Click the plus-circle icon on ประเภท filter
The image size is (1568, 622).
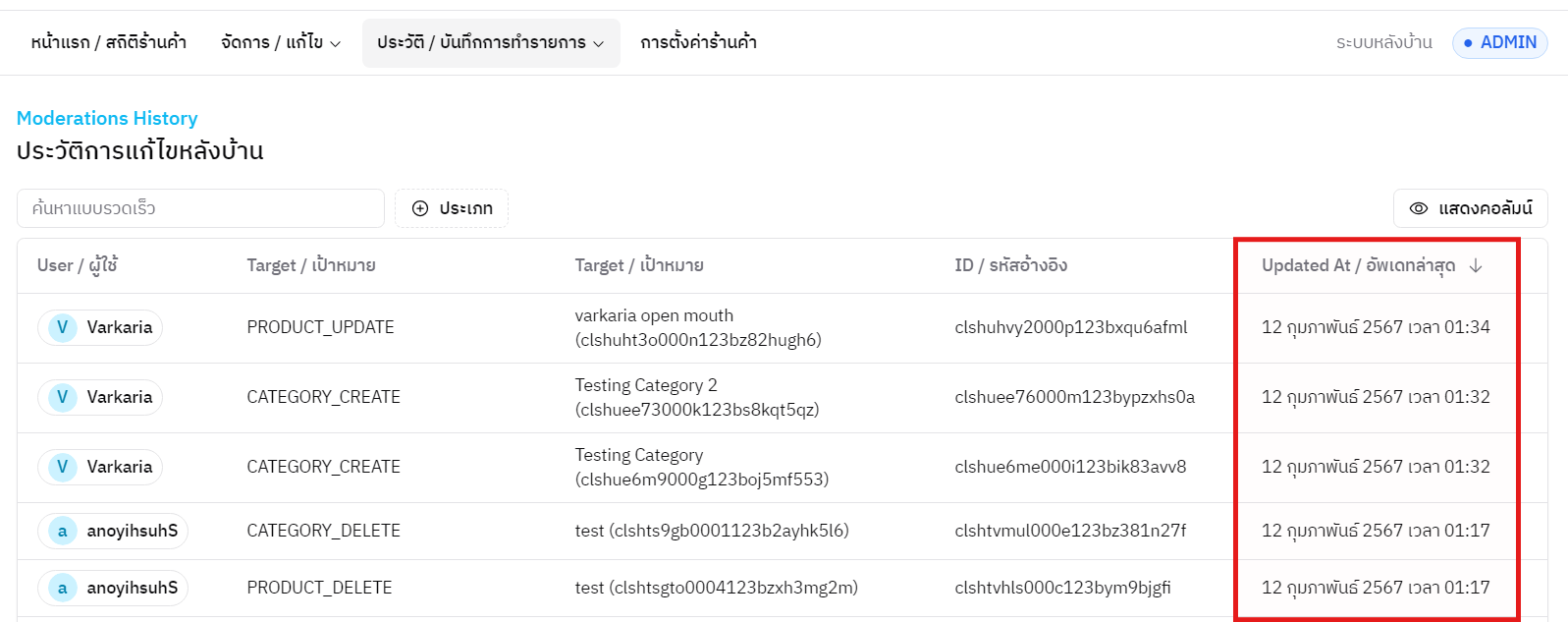420,208
